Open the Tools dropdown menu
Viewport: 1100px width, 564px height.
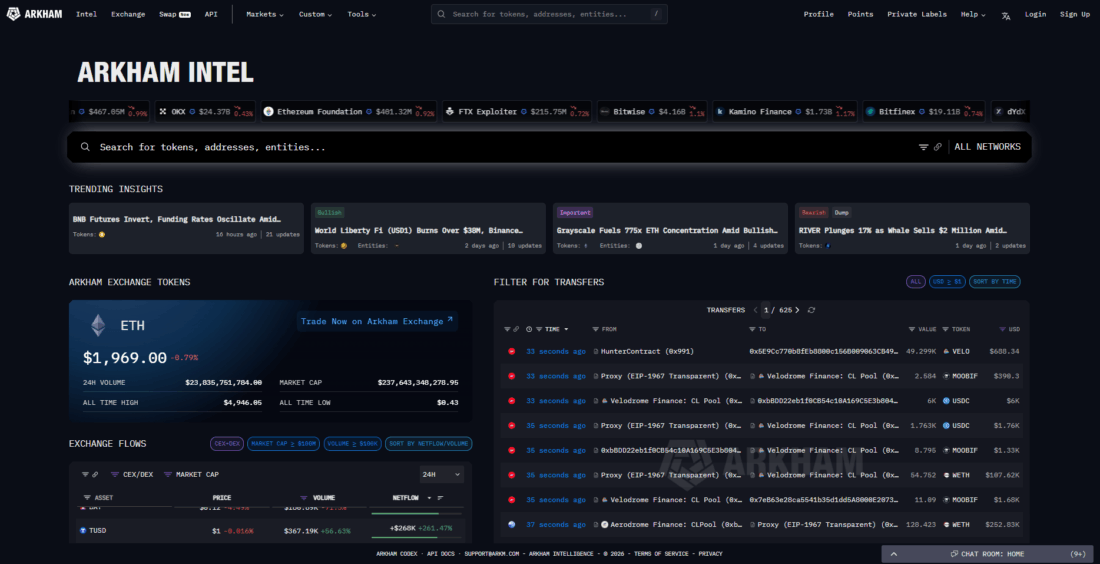tap(361, 14)
